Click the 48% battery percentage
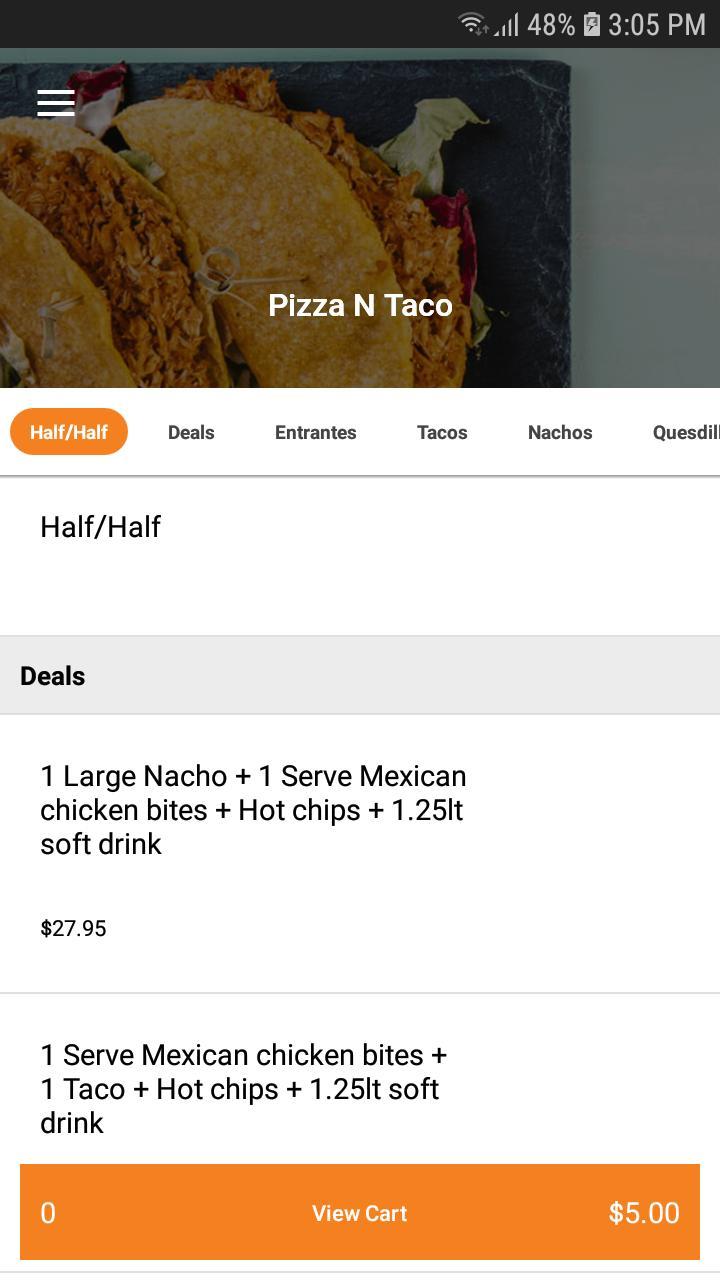720x1280 pixels. pyautogui.click(x=550, y=22)
